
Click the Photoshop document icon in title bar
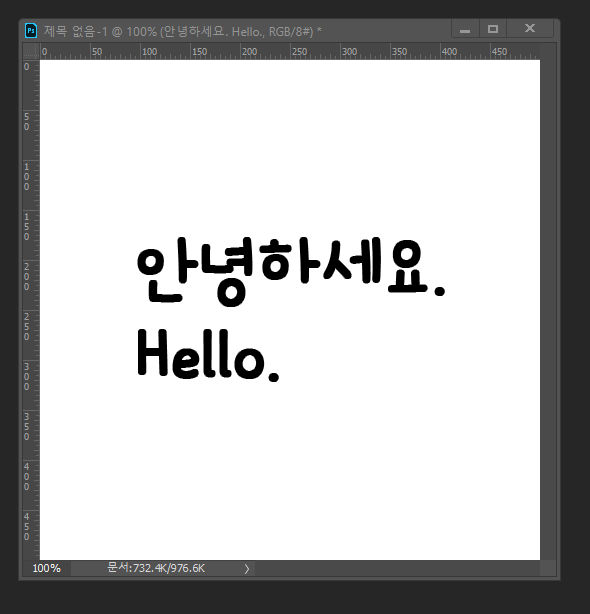(31, 31)
